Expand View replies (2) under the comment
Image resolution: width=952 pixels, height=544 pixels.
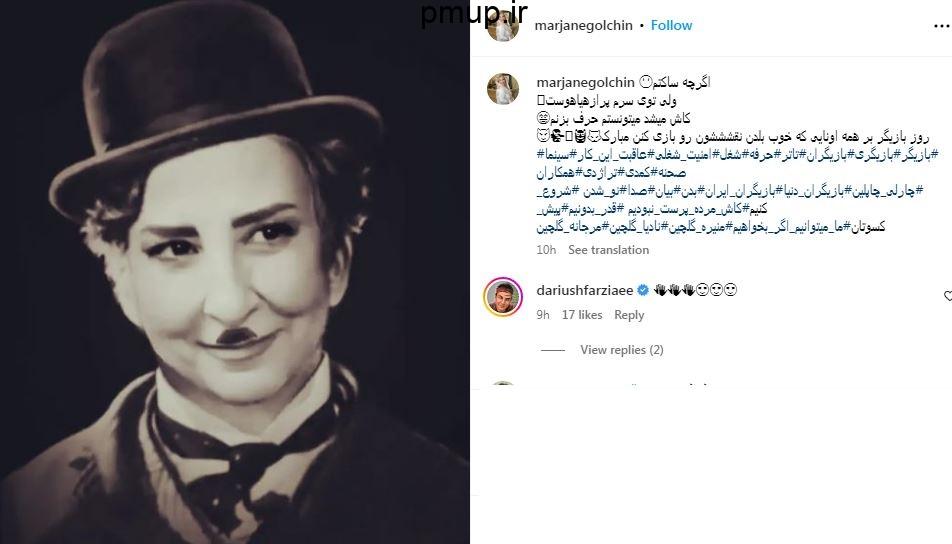[622, 350]
